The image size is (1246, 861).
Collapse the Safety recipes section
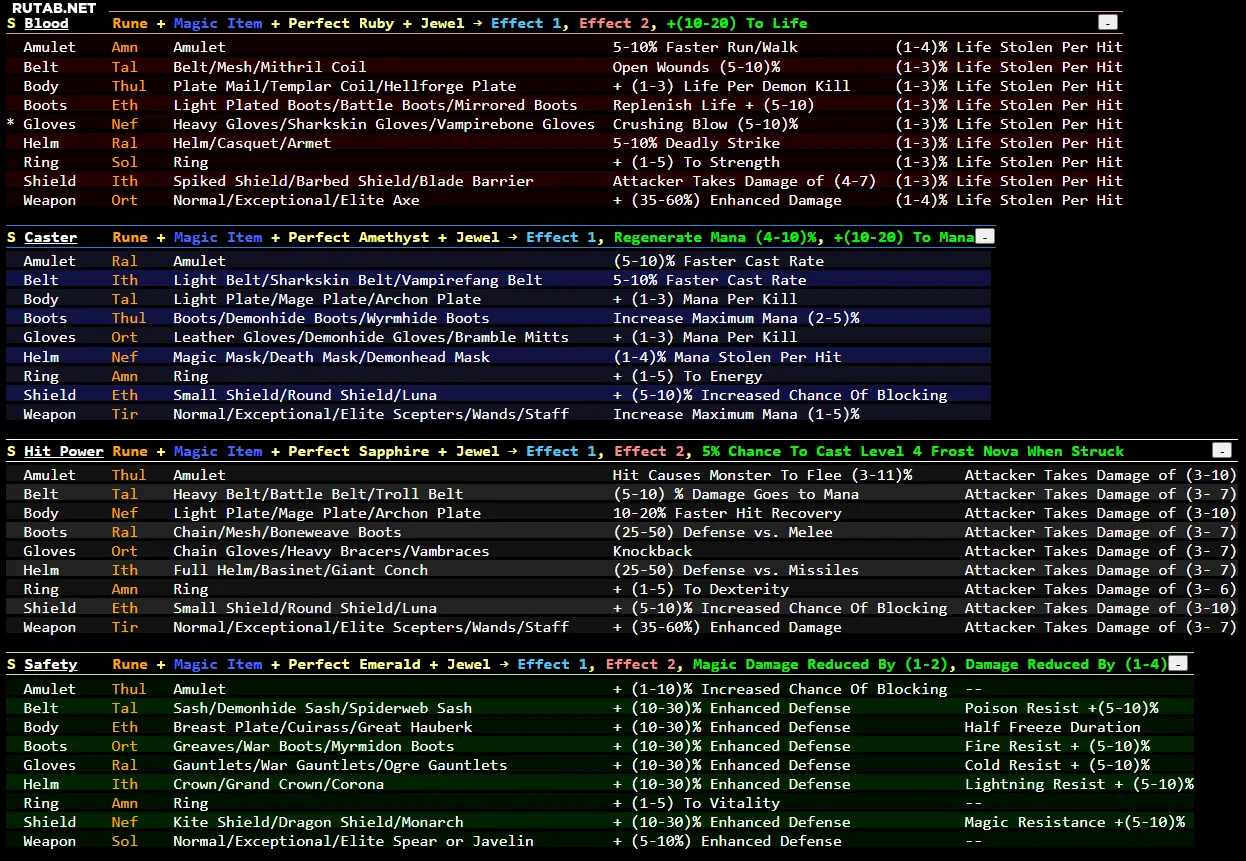click(1179, 664)
